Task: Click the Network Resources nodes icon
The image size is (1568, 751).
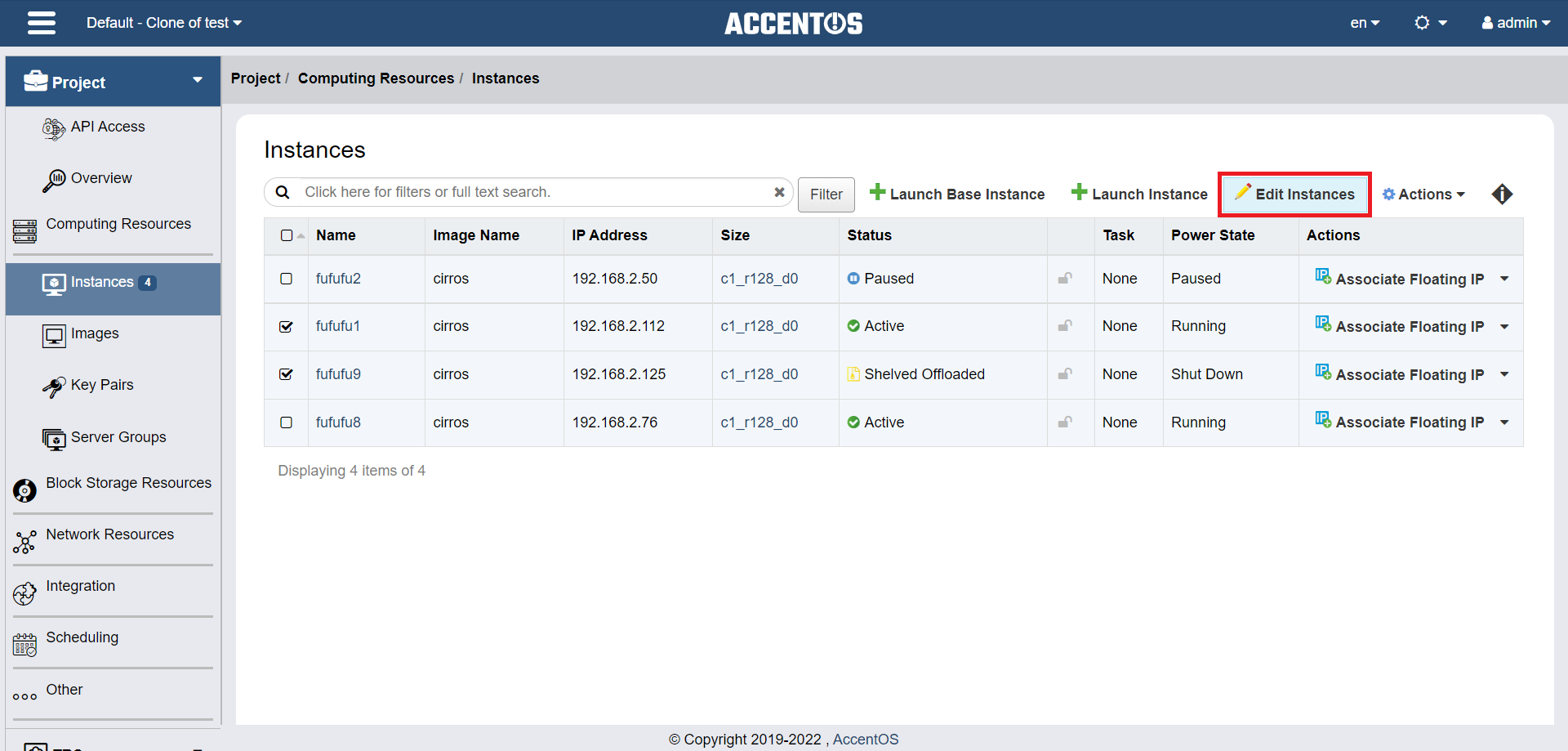Action: click(24, 542)
